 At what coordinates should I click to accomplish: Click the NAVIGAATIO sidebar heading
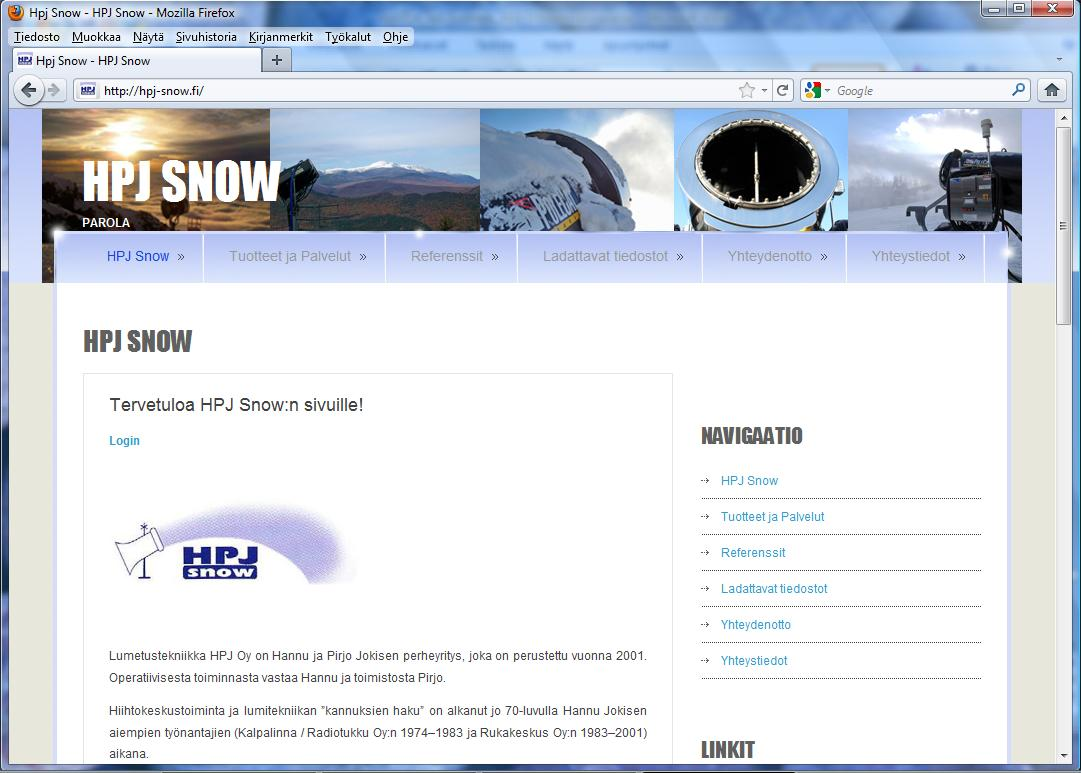[x=751, y=436]
